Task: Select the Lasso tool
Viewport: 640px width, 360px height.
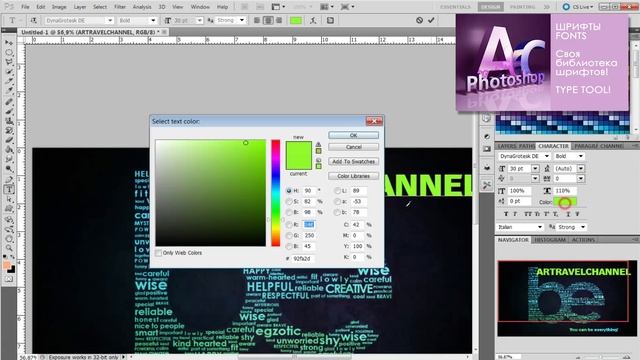Action: (x=9, y=62)
